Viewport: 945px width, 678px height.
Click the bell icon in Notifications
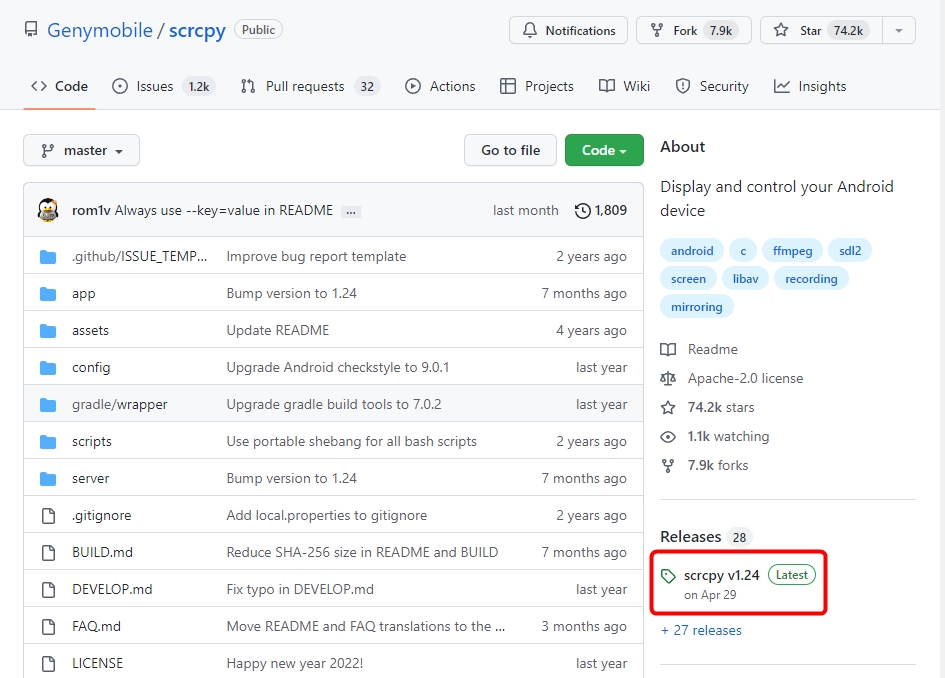(x=530, y=30)
